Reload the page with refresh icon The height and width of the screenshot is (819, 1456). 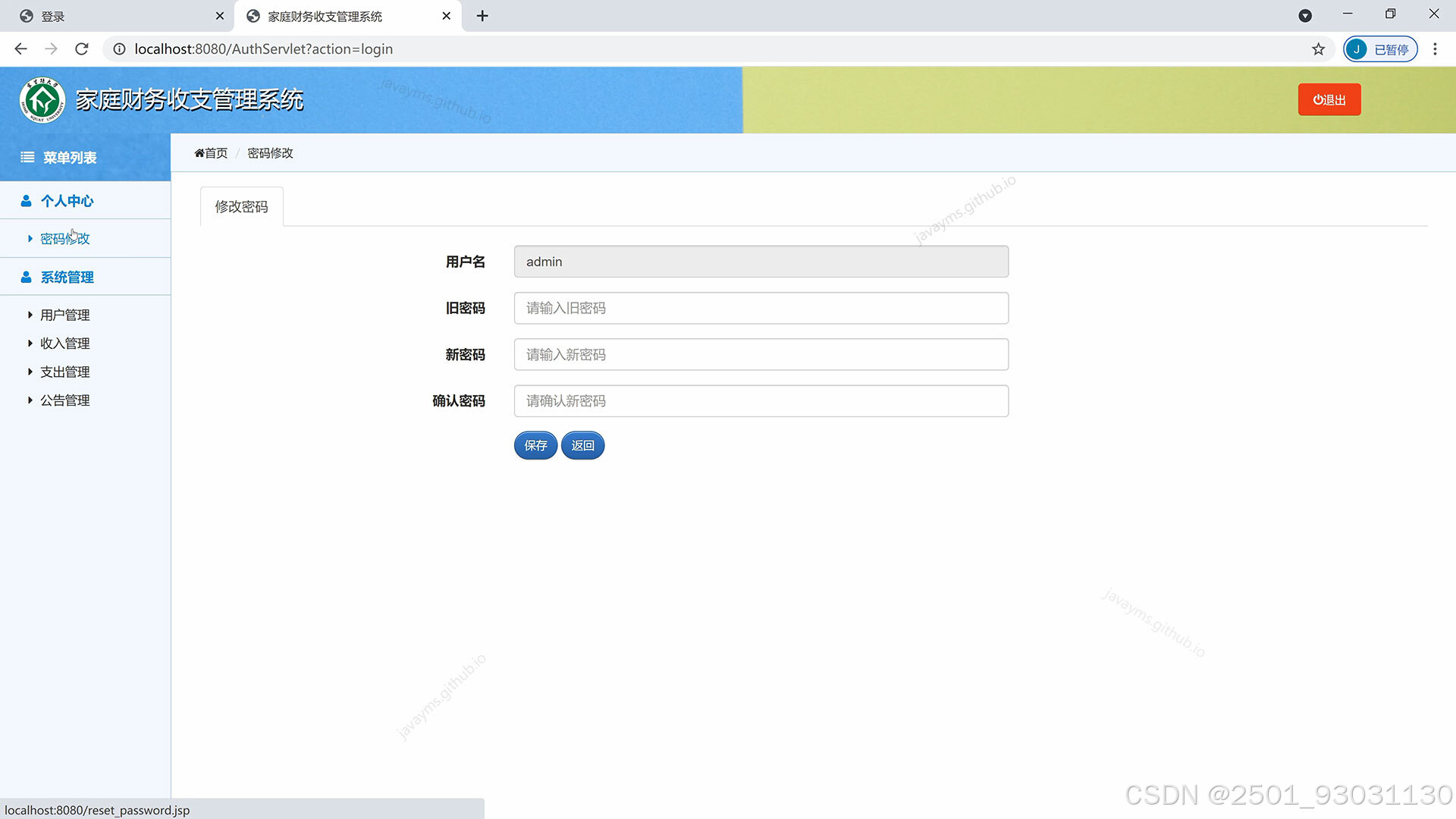click(82, 49)
